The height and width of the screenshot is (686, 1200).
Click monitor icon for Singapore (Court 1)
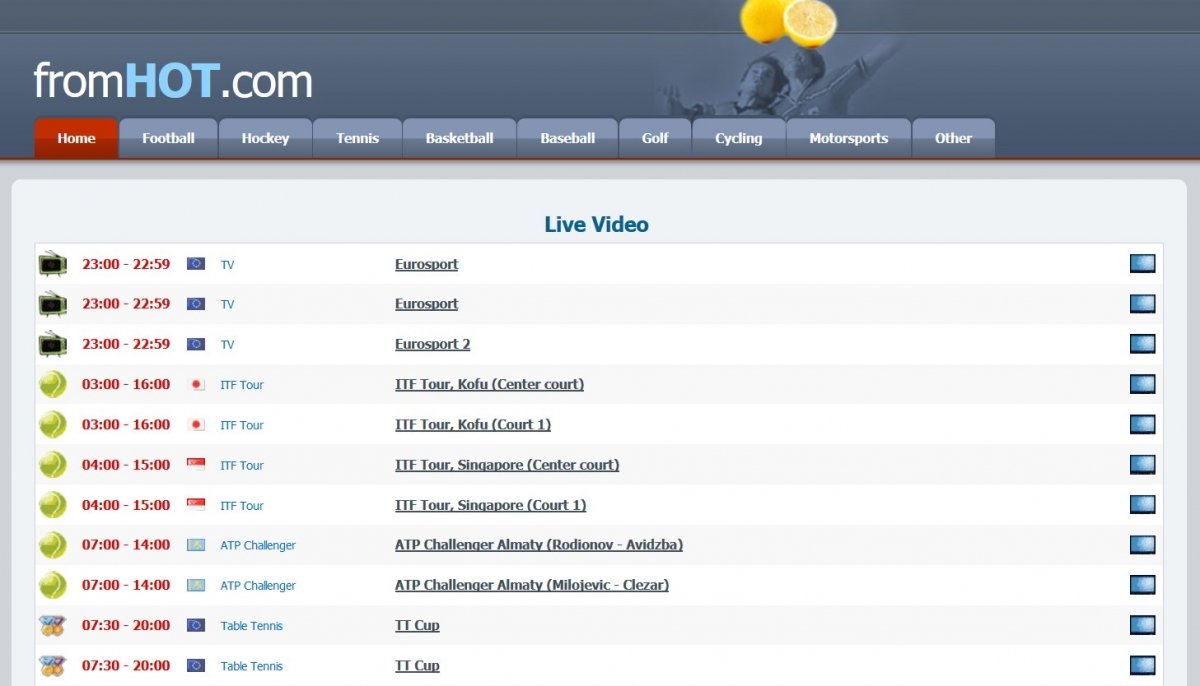(x=1142, y=505)
